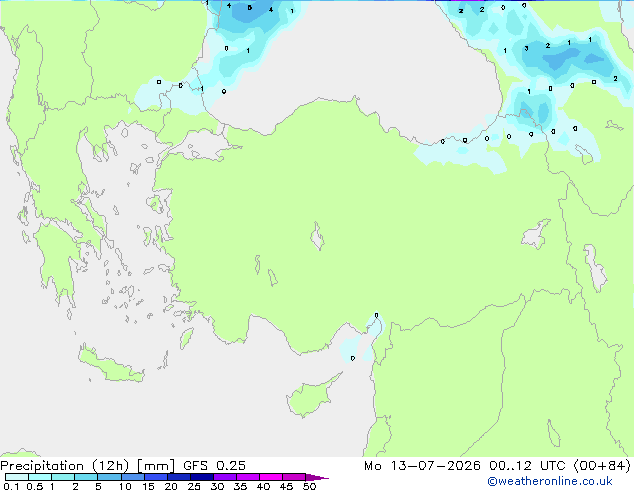The width and height of the screenshot is (634, 490).
Task: Click the legend label '0.1'
Action: [11, 486]
